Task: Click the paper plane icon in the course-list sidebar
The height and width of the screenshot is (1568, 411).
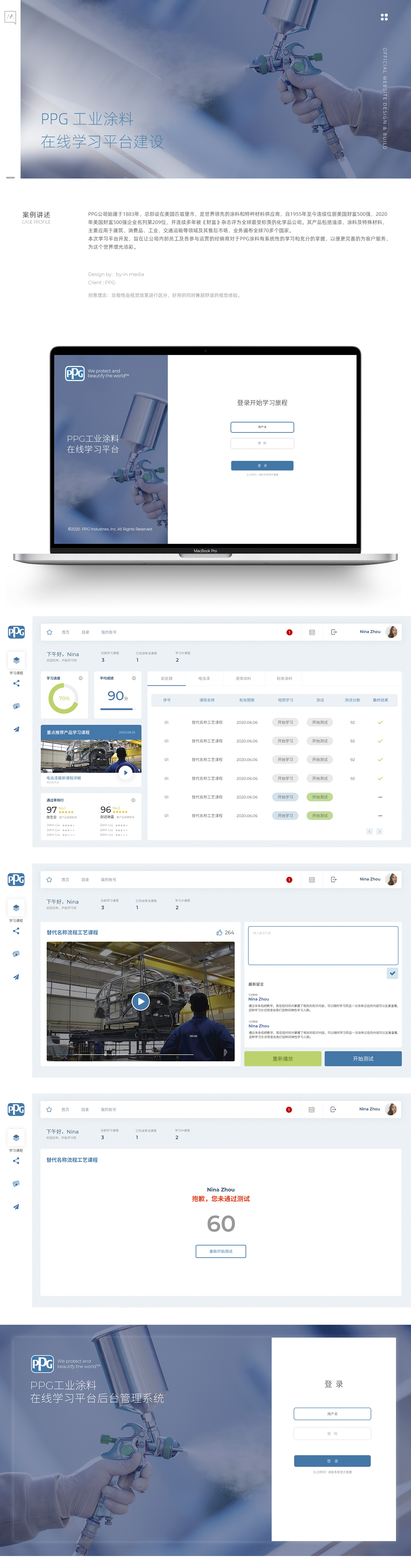Action: (x=16, y=728)
